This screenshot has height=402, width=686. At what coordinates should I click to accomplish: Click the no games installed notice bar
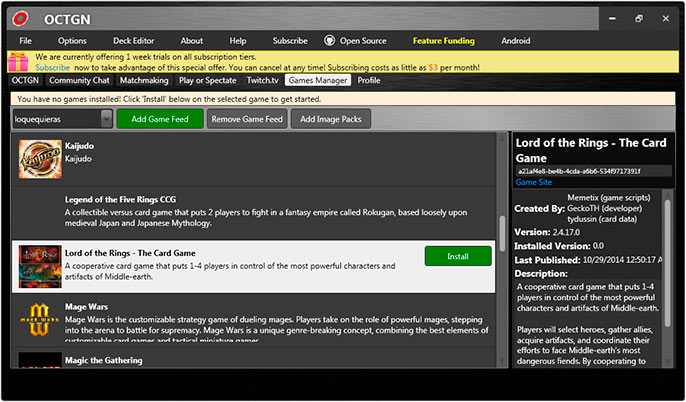[x=343, y=99]
